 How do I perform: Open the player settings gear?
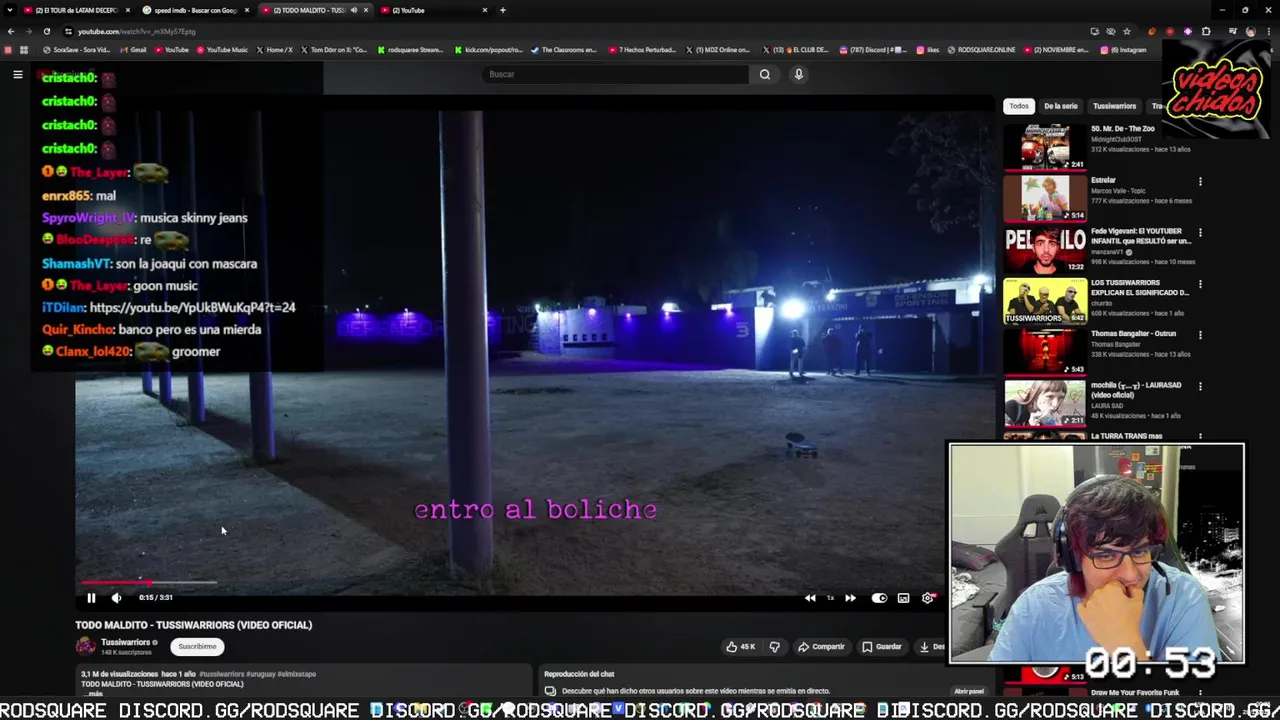click(928, 598)
